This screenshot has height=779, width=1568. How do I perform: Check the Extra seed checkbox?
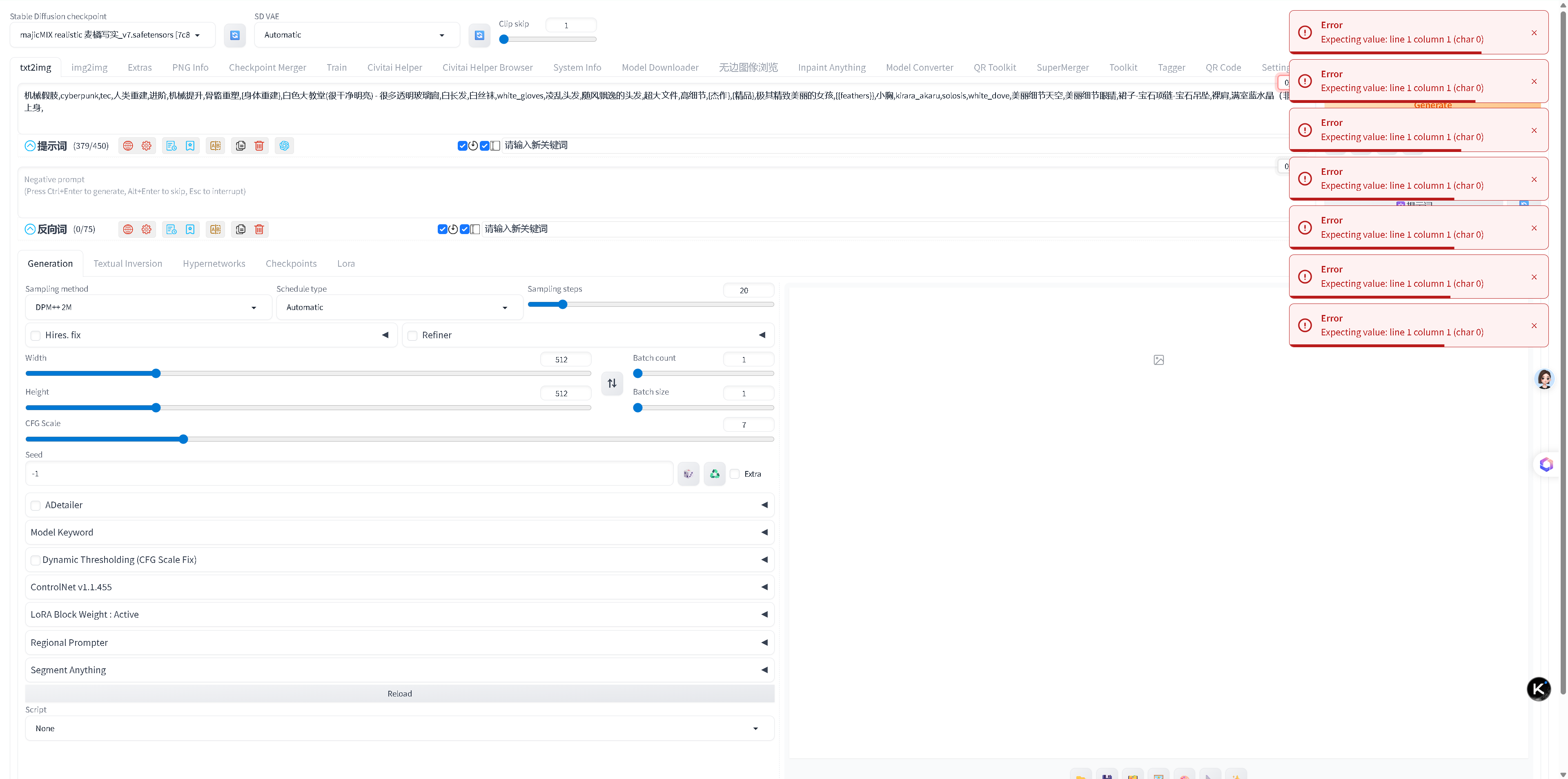coord(735,474)
